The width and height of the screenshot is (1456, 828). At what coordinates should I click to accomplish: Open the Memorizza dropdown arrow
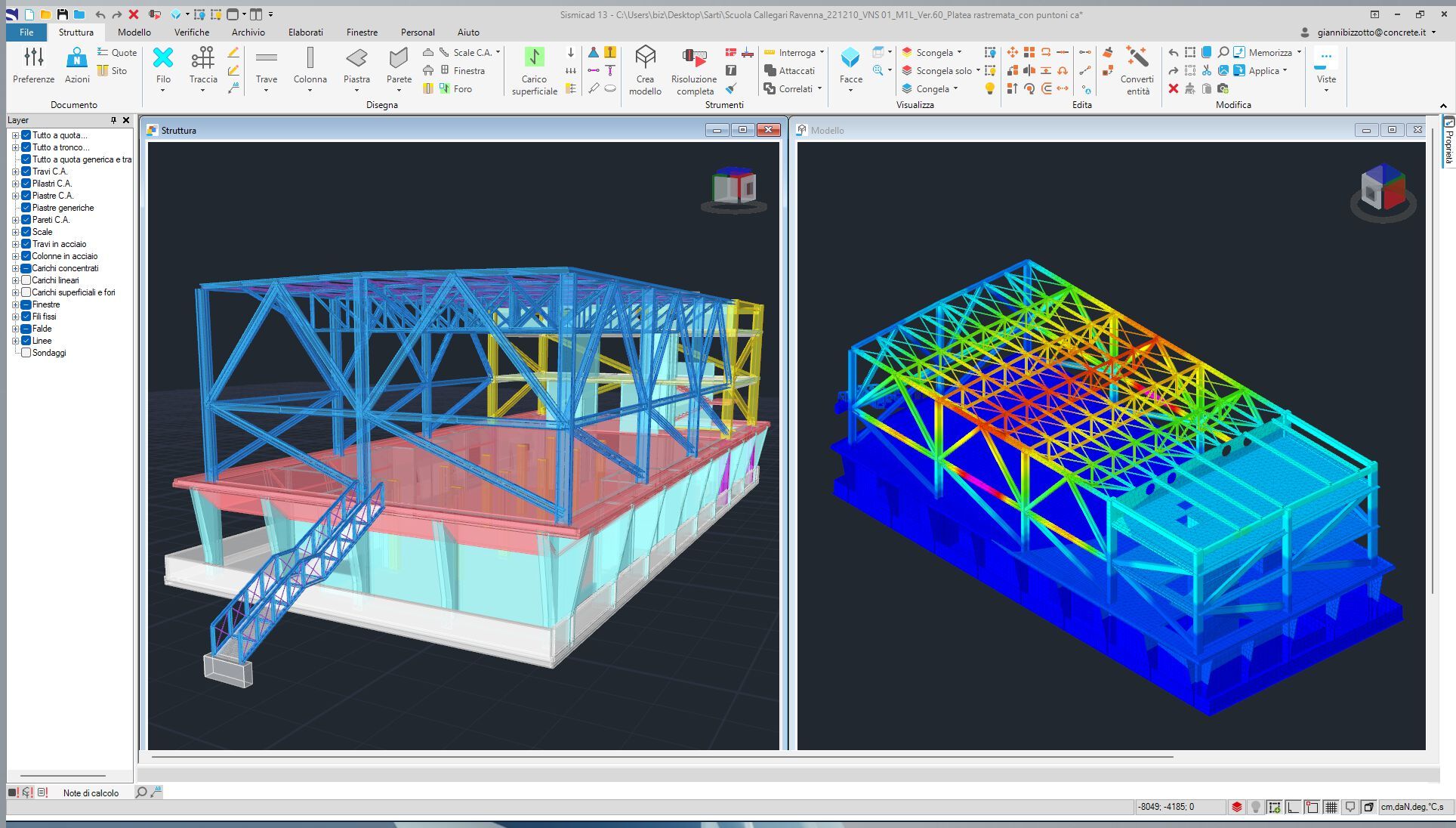coord(1299,52)
